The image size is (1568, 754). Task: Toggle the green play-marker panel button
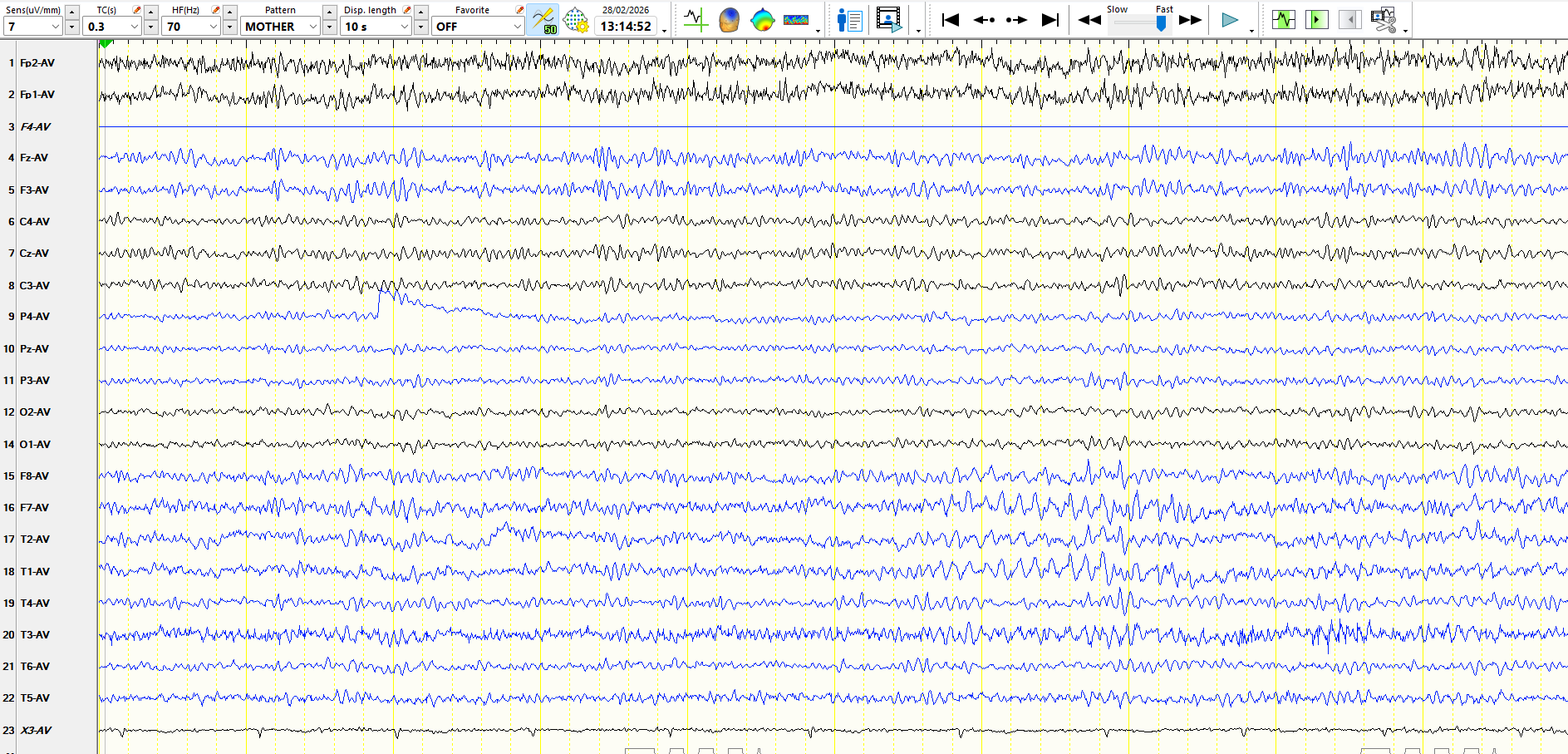[1316, 20]
